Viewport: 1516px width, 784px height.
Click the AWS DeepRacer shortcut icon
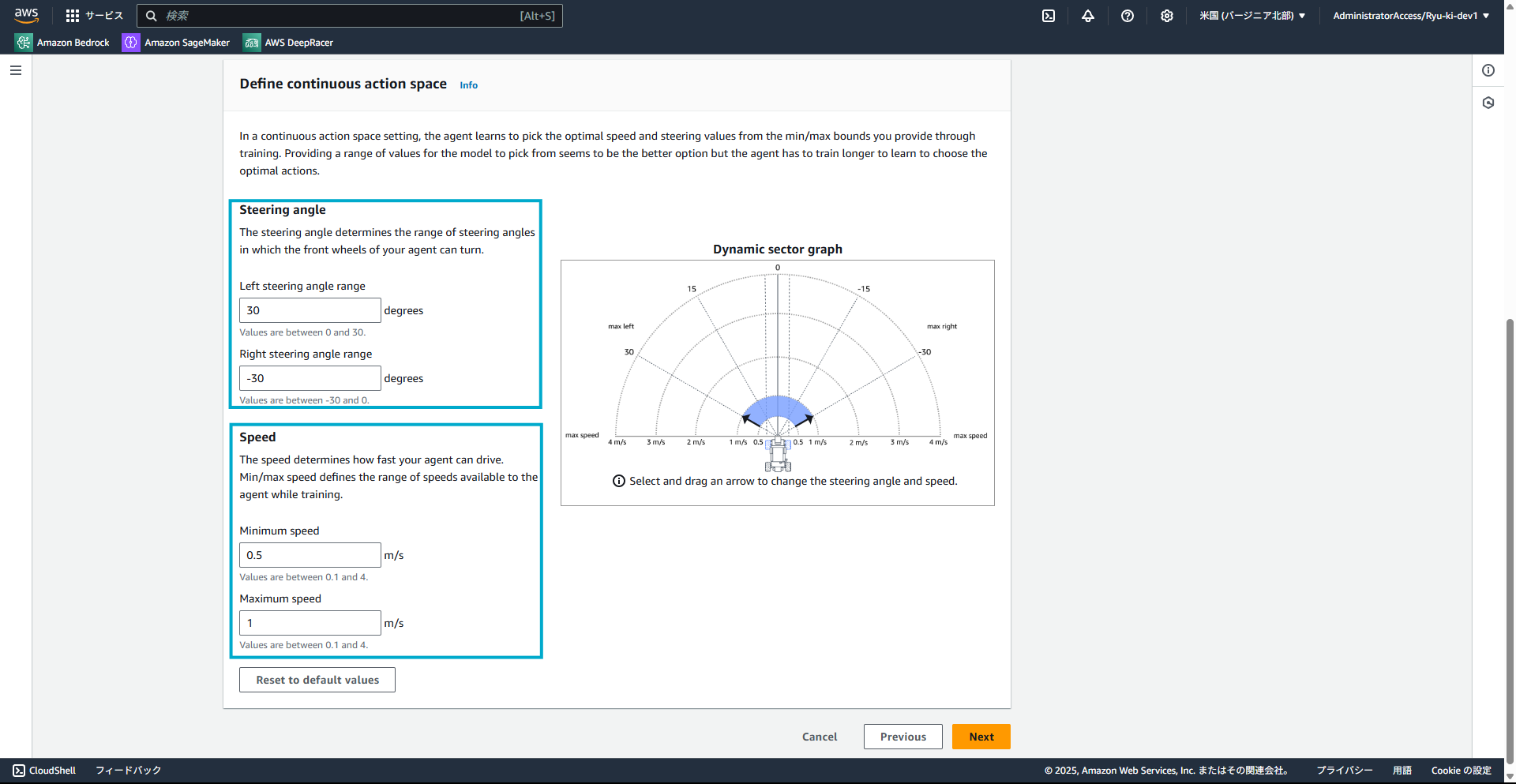(252, 43)
